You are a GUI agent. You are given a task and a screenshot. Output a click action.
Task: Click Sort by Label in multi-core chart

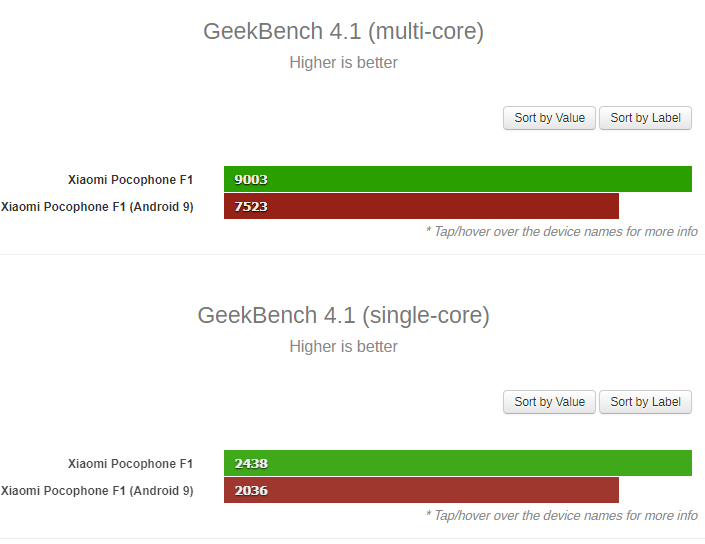645,118
